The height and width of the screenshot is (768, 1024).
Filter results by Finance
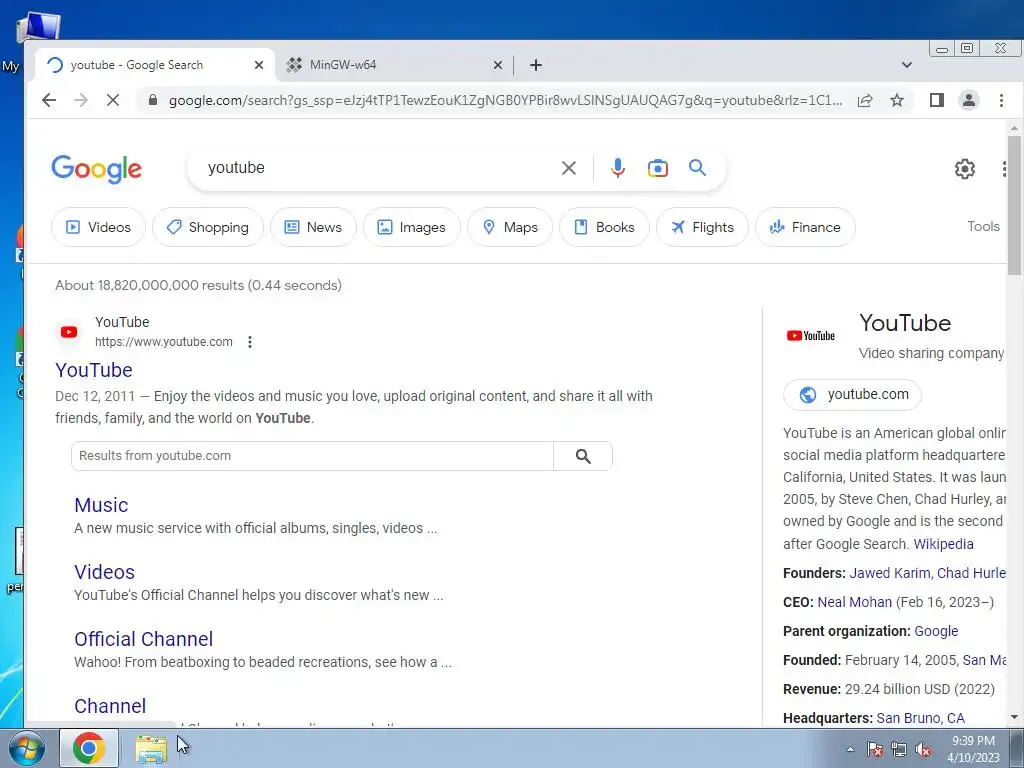pos(805,227)
